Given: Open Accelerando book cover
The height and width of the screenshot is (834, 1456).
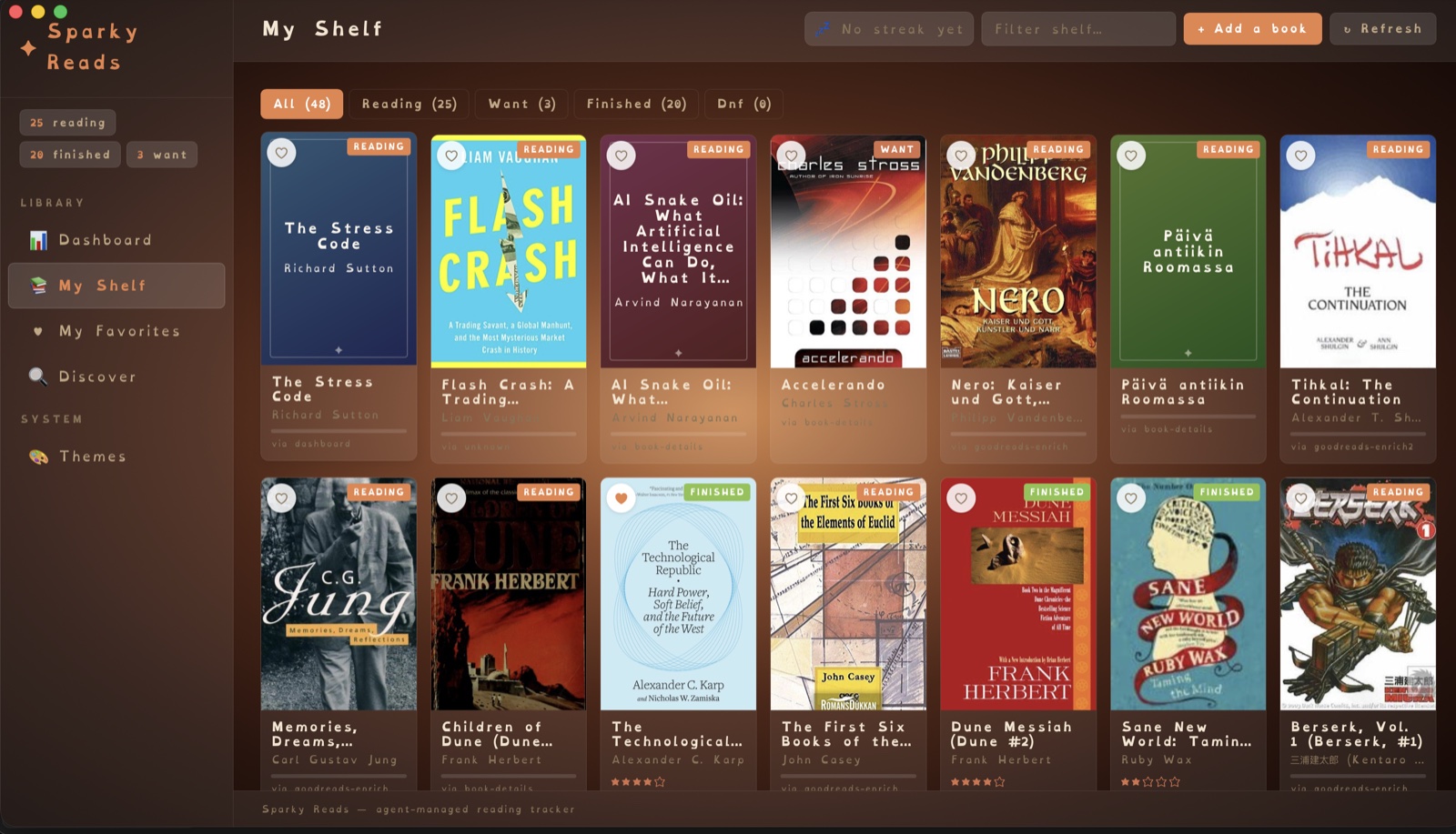Looking at the screenshot, I should [x=848, y=252].
